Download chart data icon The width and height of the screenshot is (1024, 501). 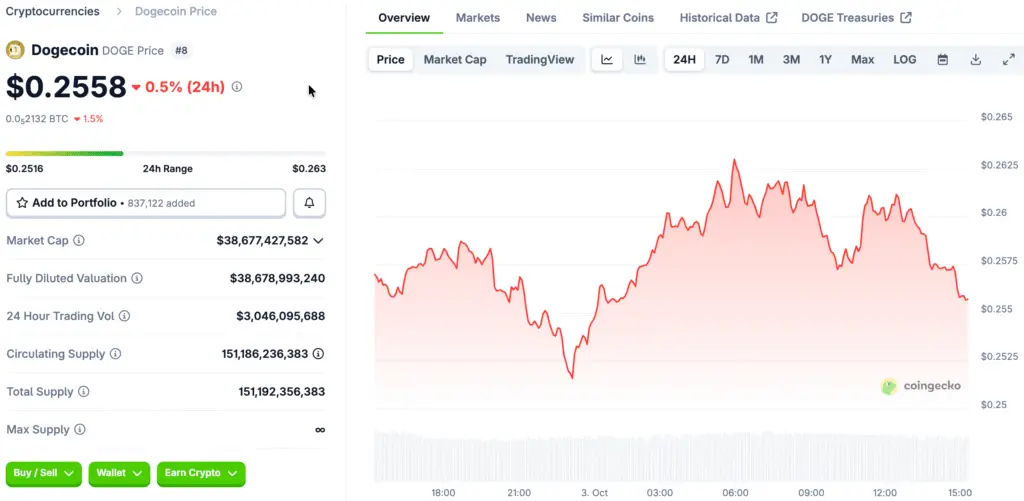point(975,60)
